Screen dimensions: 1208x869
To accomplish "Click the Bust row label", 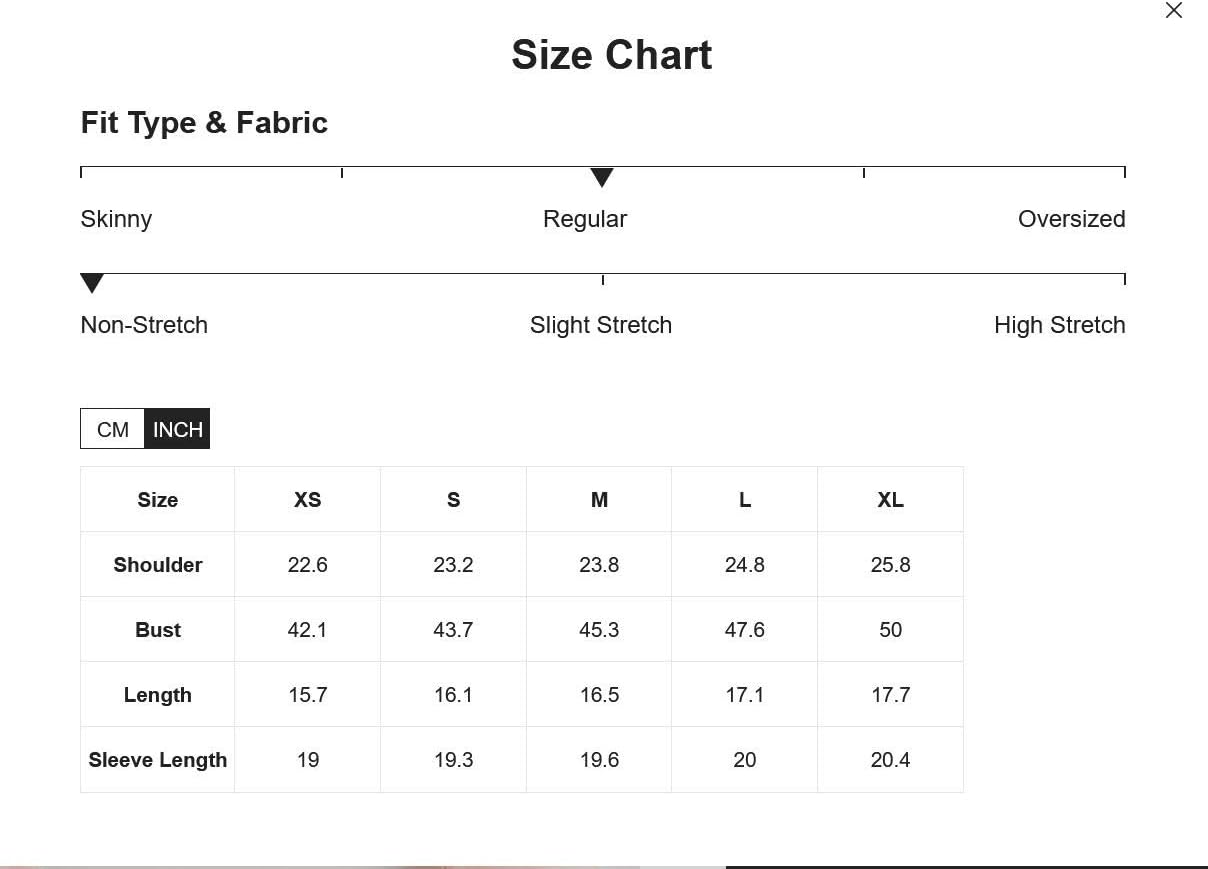I will (x=158, y=630).
